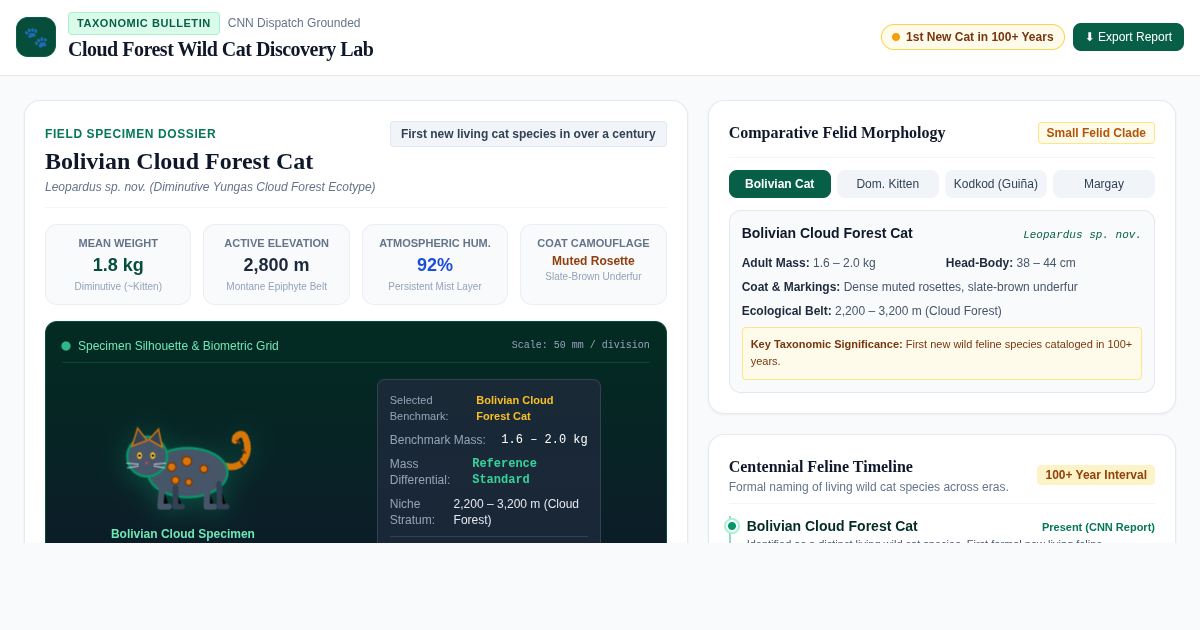
Task: Click the 1st New Cat in 100+ Years badge
Action: pyautogui.click(x=973, y=37)
